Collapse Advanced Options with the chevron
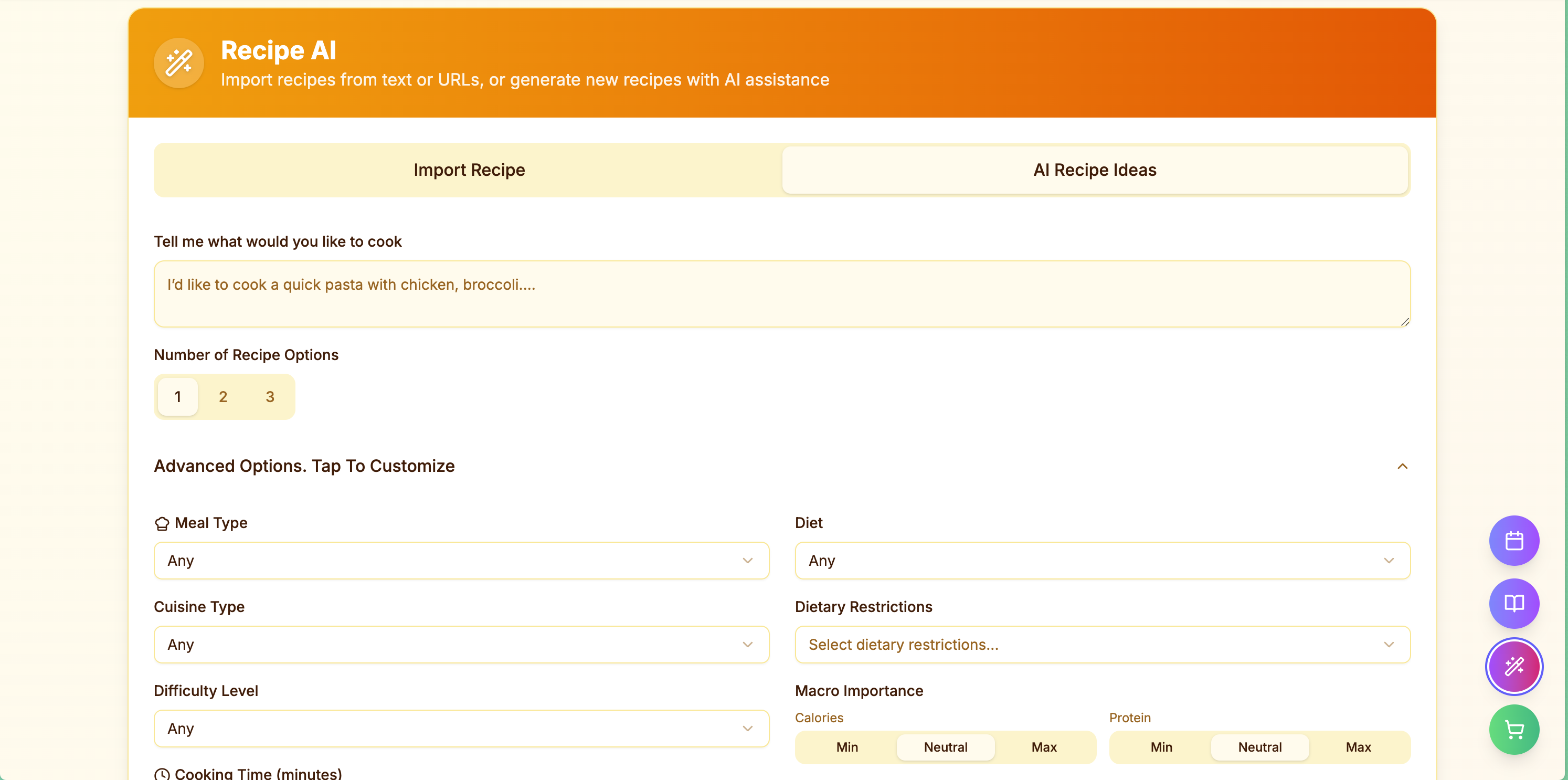 pyautogui.click(x=1402, y=467)
